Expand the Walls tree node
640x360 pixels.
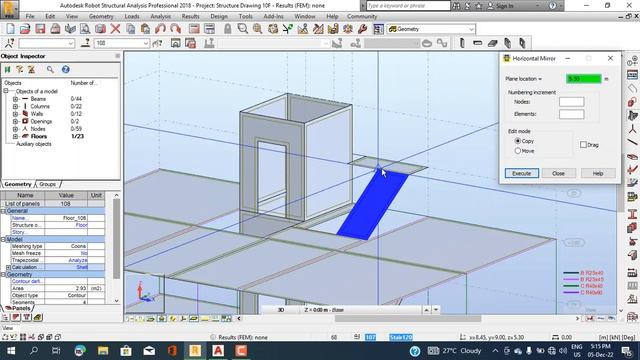coord(15,114)
